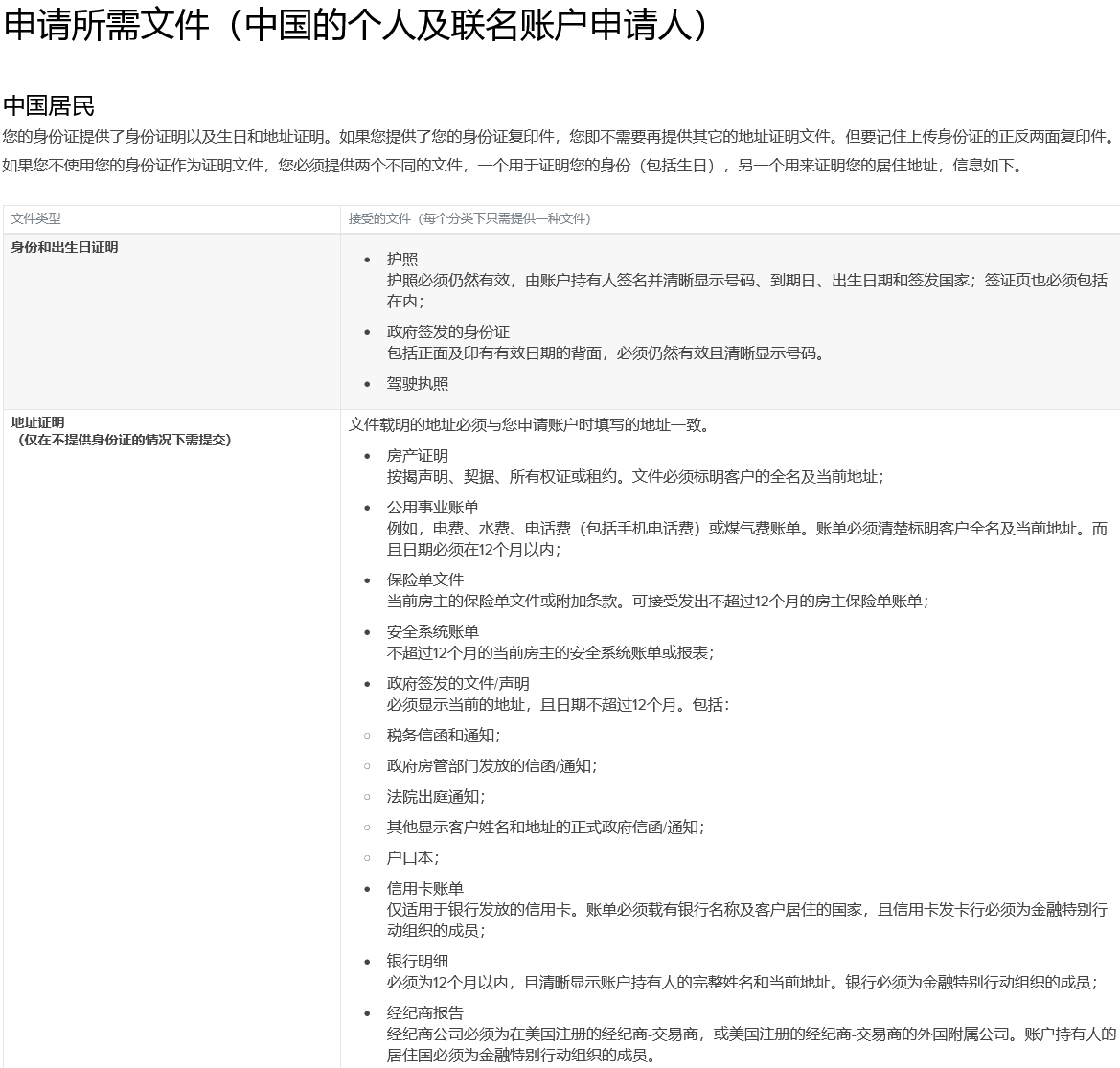Click the 政府房管部门发放的信函/通知 sub-item
This screenshot has height=1068, width=1120.
click(492, 766)
